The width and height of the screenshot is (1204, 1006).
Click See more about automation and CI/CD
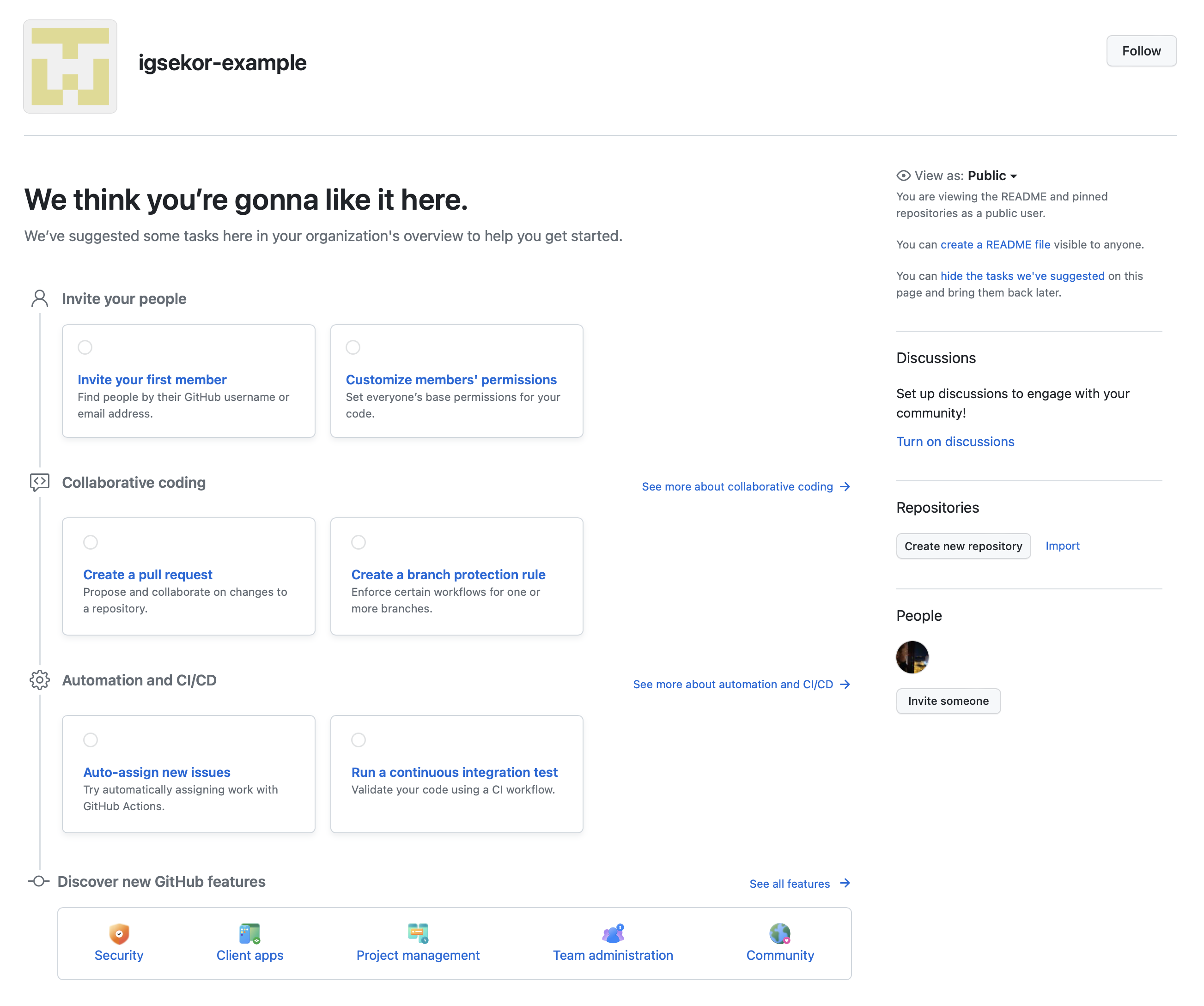[733, 685]
